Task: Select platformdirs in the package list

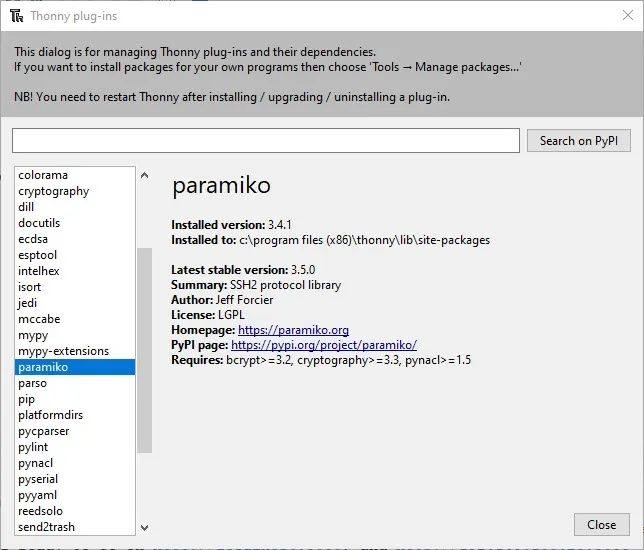Action: (75, 415)
